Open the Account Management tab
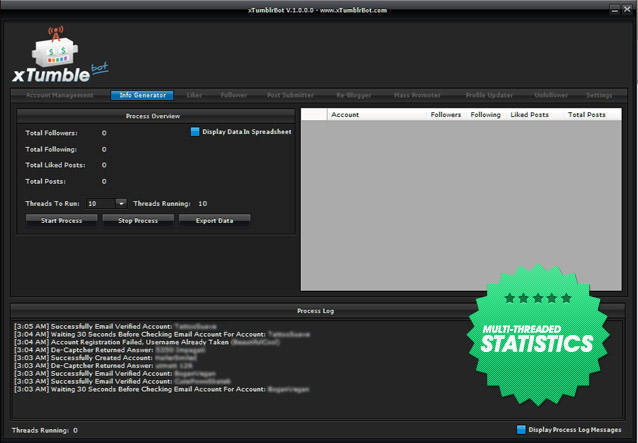The width and height of the screenshot is (638, 443). click(59, 95)
